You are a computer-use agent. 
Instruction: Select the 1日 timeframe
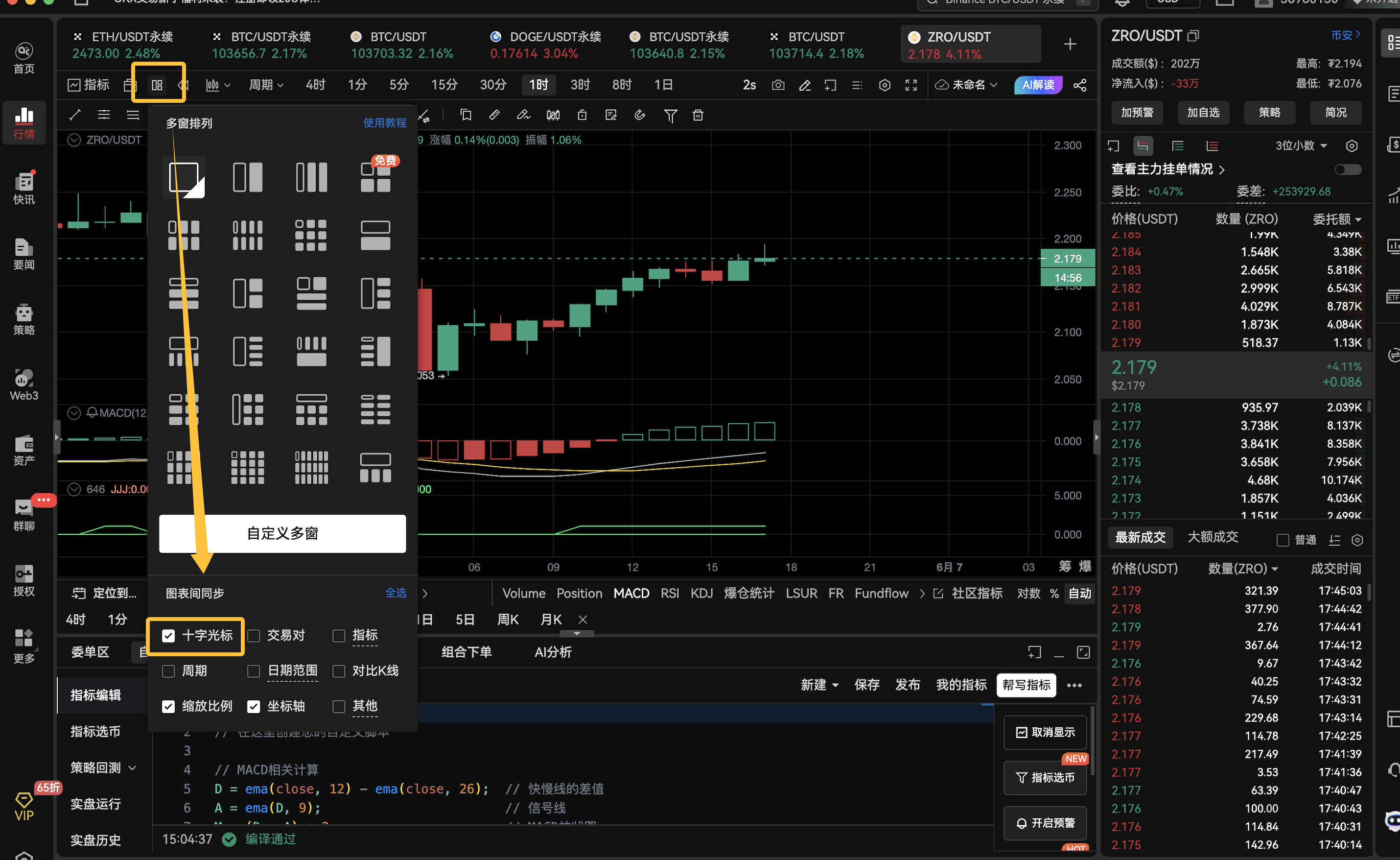coord(663,85)
